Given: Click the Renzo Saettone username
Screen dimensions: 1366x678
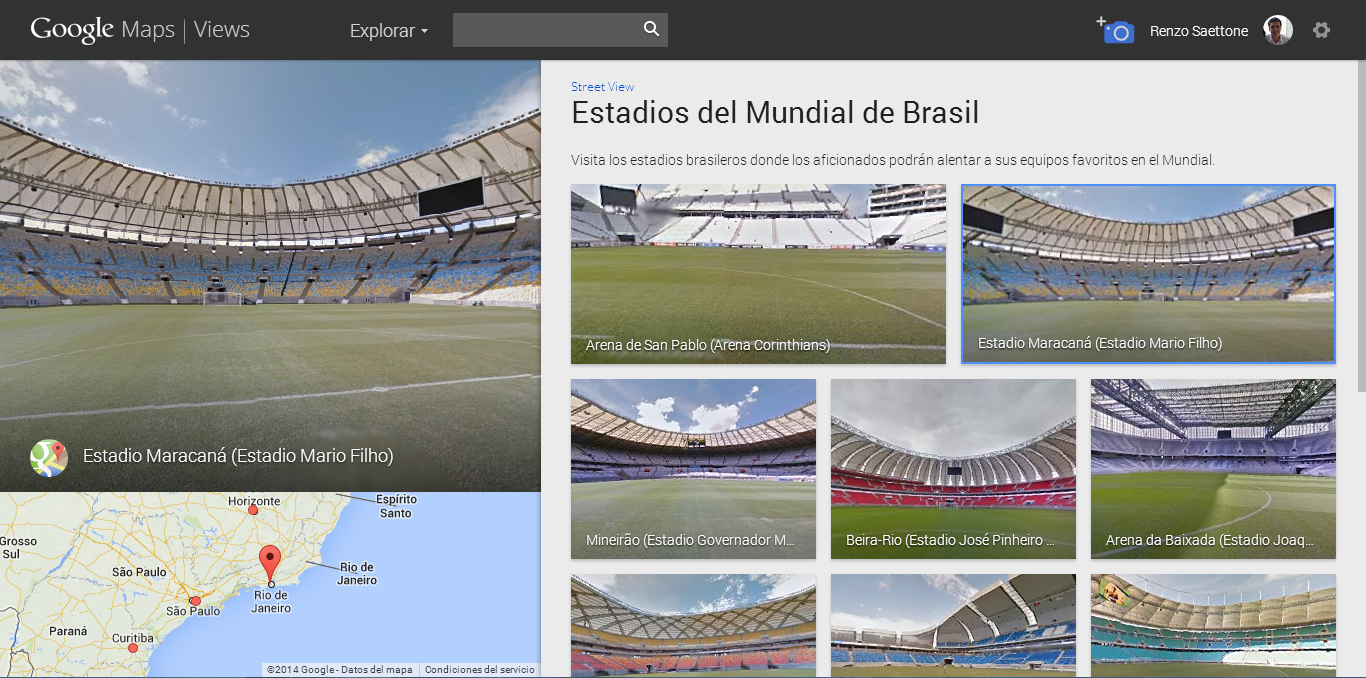Looking at the screenshot, I should click(x=1198, y=31).
